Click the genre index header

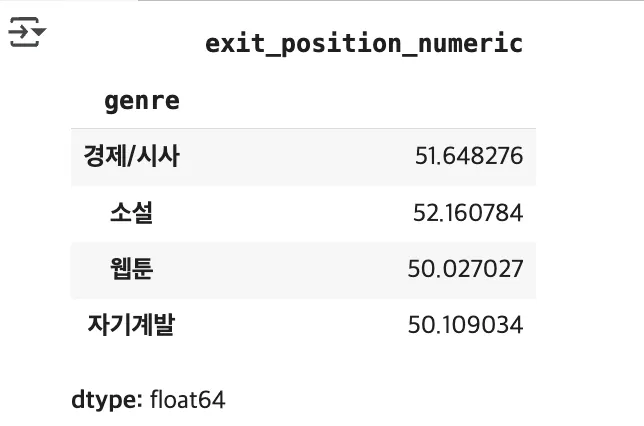142,101
